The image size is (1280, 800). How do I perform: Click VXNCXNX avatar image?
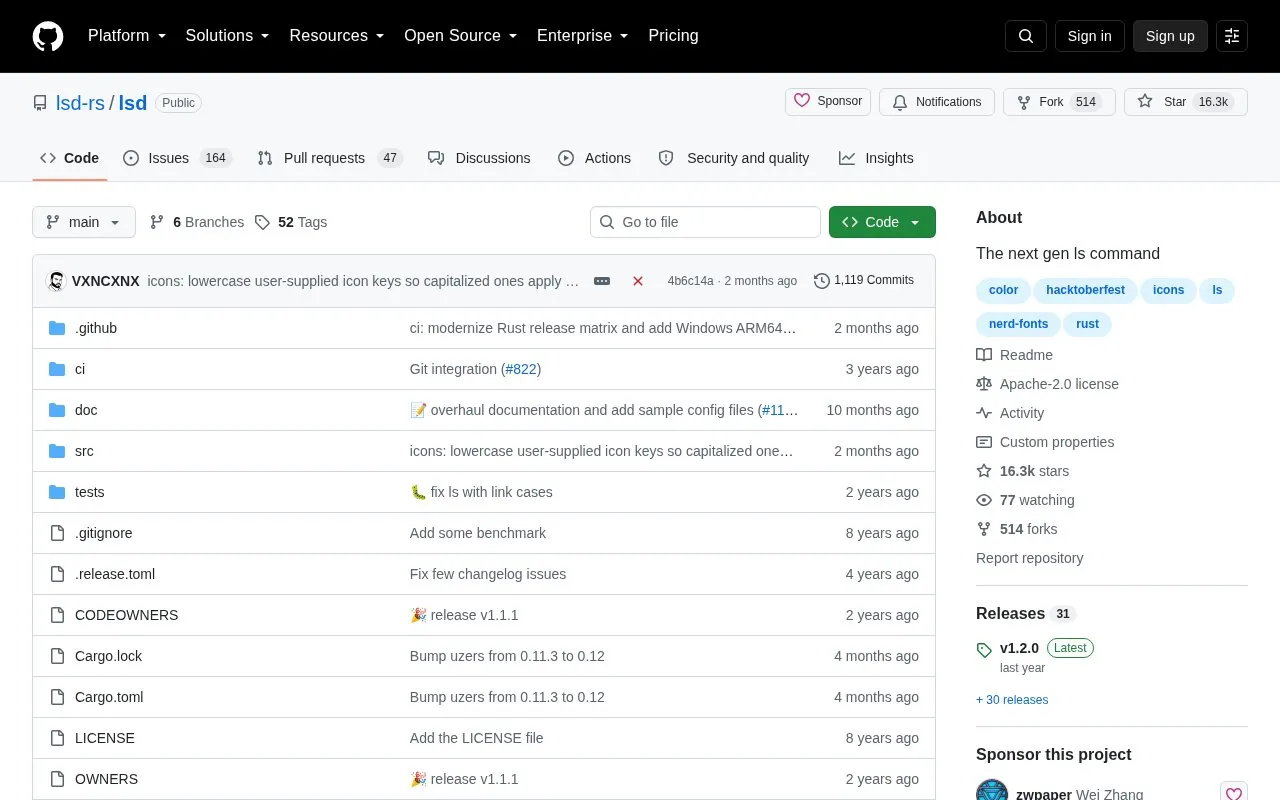[57, 281]
